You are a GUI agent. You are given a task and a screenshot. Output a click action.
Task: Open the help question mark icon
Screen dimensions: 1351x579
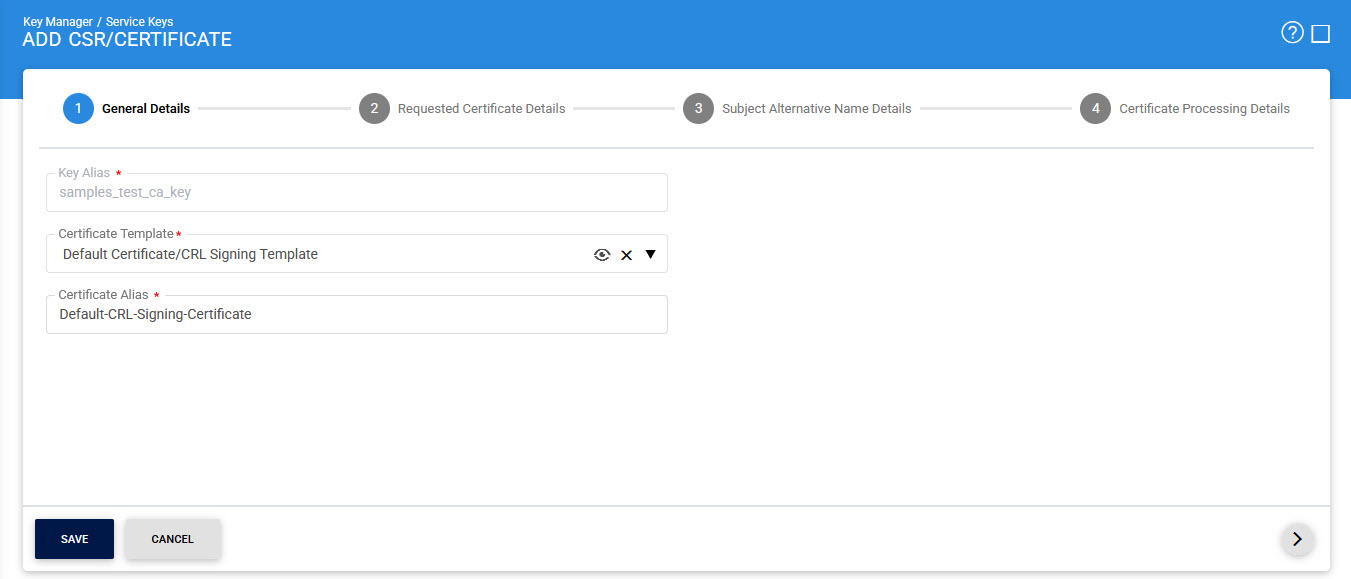1292,33
